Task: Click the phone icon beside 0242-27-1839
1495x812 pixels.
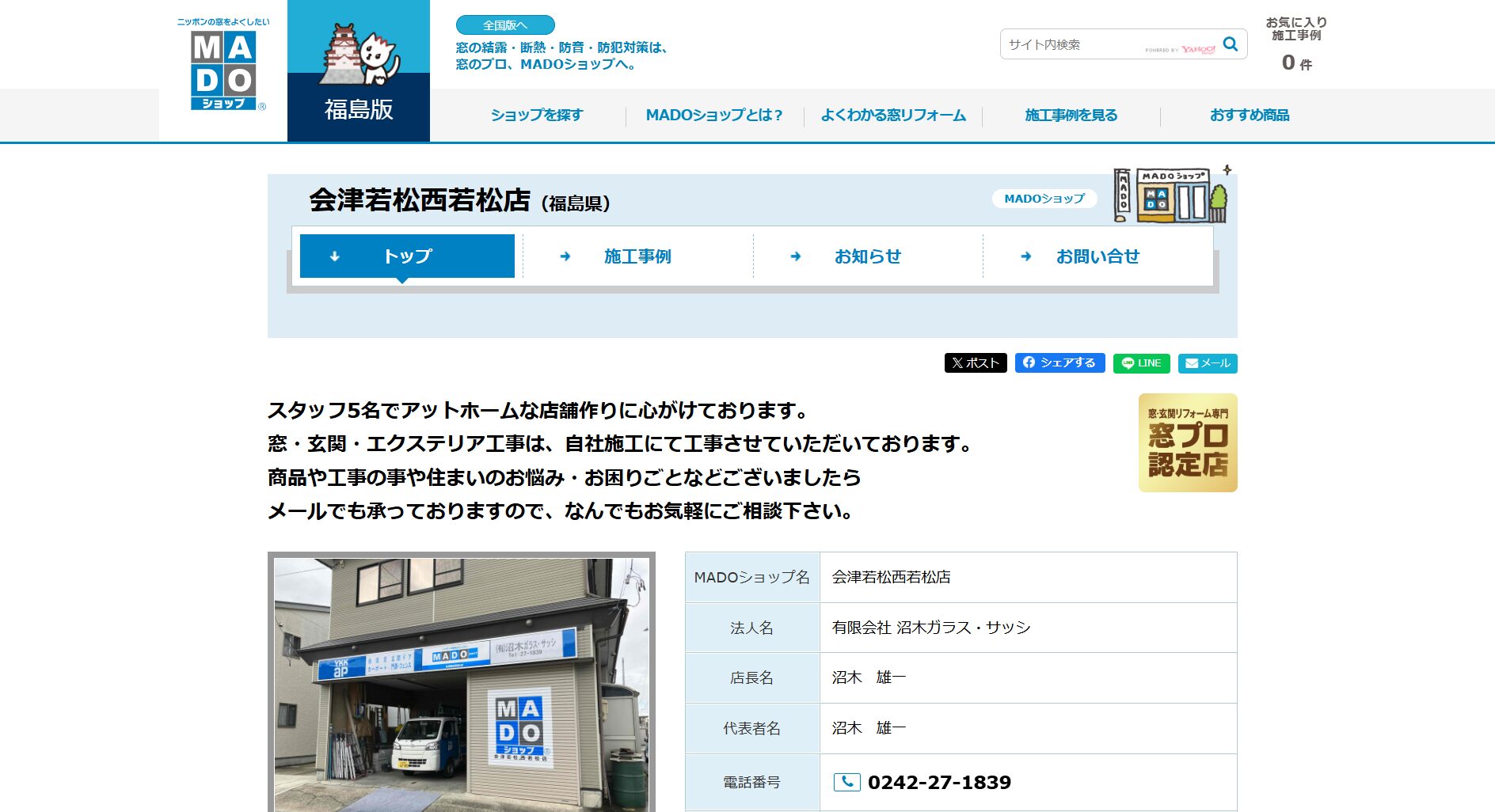Action: pos(846,782)
